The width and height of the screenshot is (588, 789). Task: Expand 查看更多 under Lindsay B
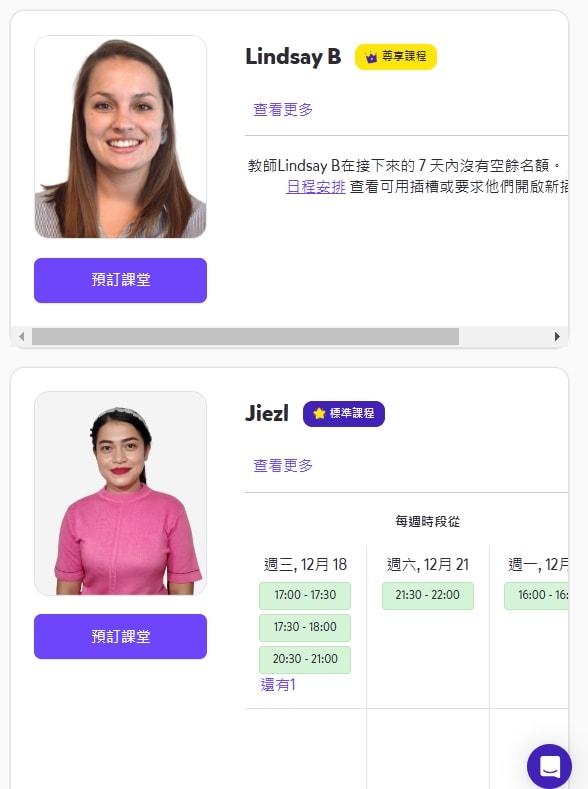283,109
